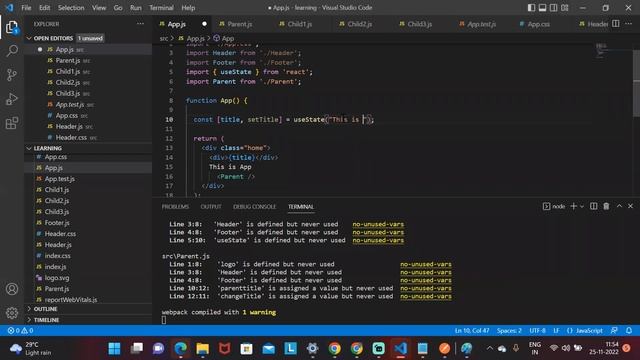640x360 pixels.
Task: Show hidden system tray icons
Action: (x=489, y=348)
